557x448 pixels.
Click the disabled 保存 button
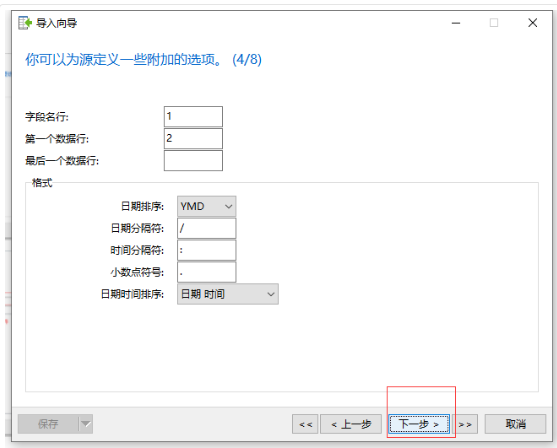point(48,424)
